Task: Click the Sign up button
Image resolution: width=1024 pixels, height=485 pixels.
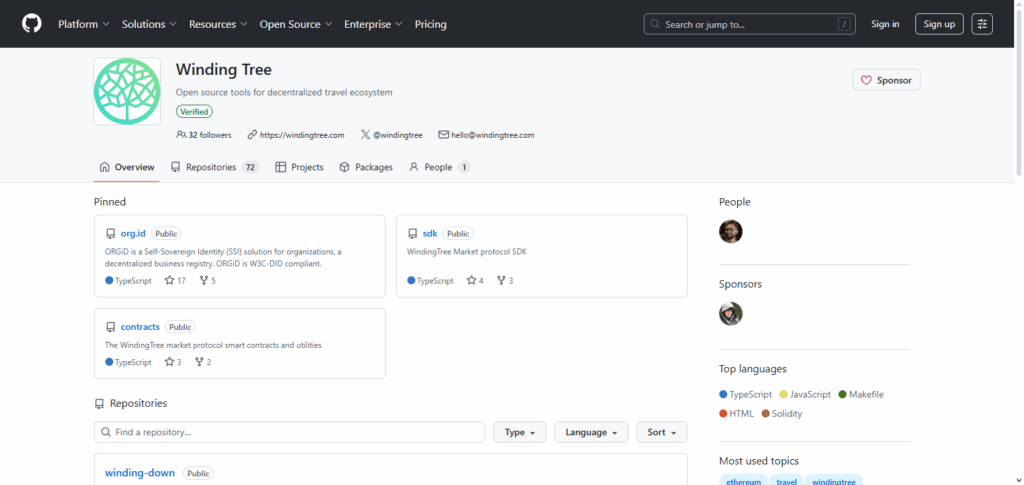Action: tap(939, 24)
